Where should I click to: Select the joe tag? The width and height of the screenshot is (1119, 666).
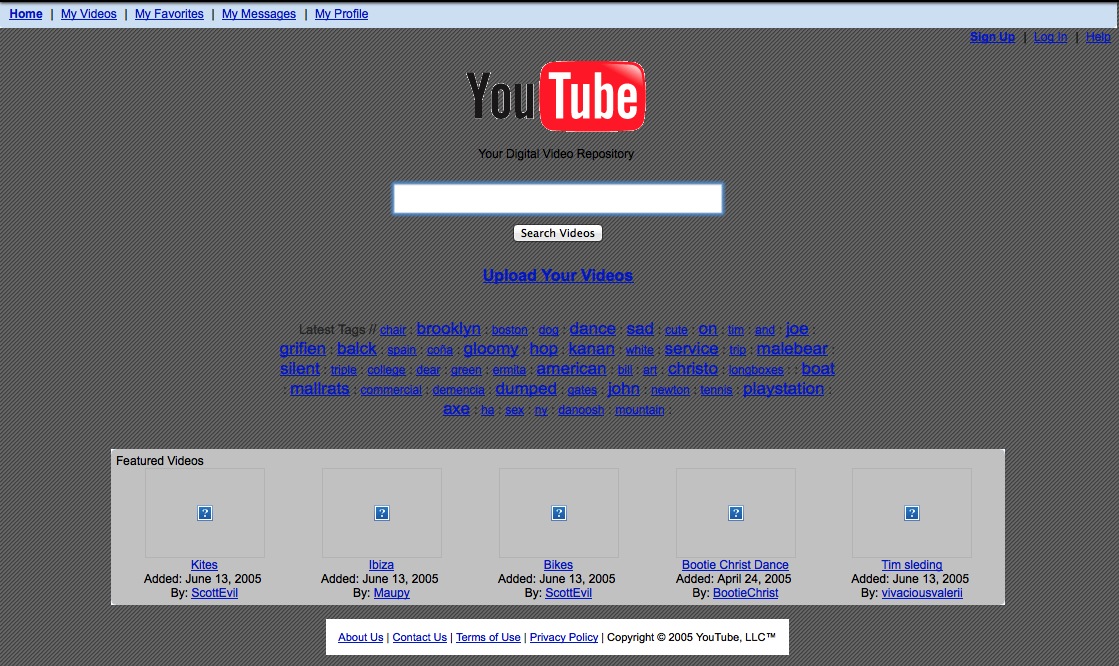coord(796,328)
